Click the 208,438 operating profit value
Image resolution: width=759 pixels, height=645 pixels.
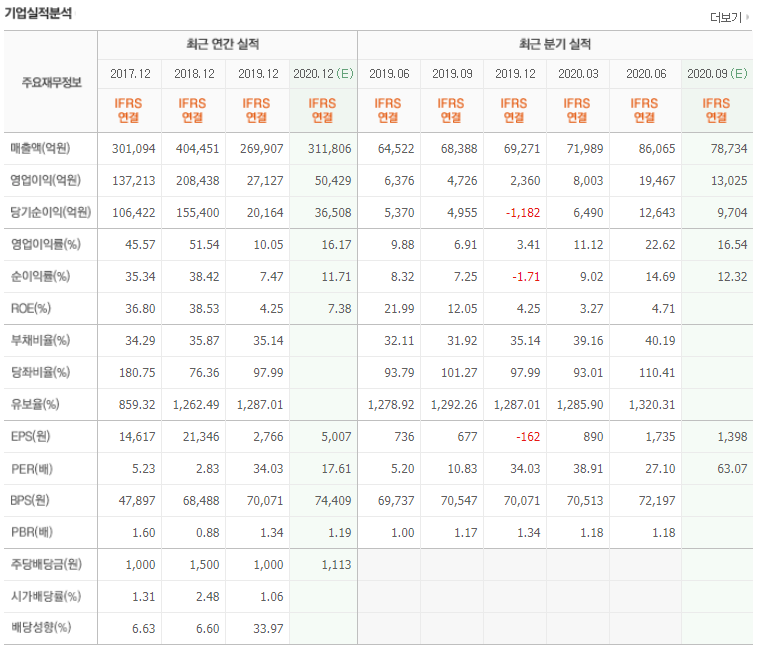(197, 181)
